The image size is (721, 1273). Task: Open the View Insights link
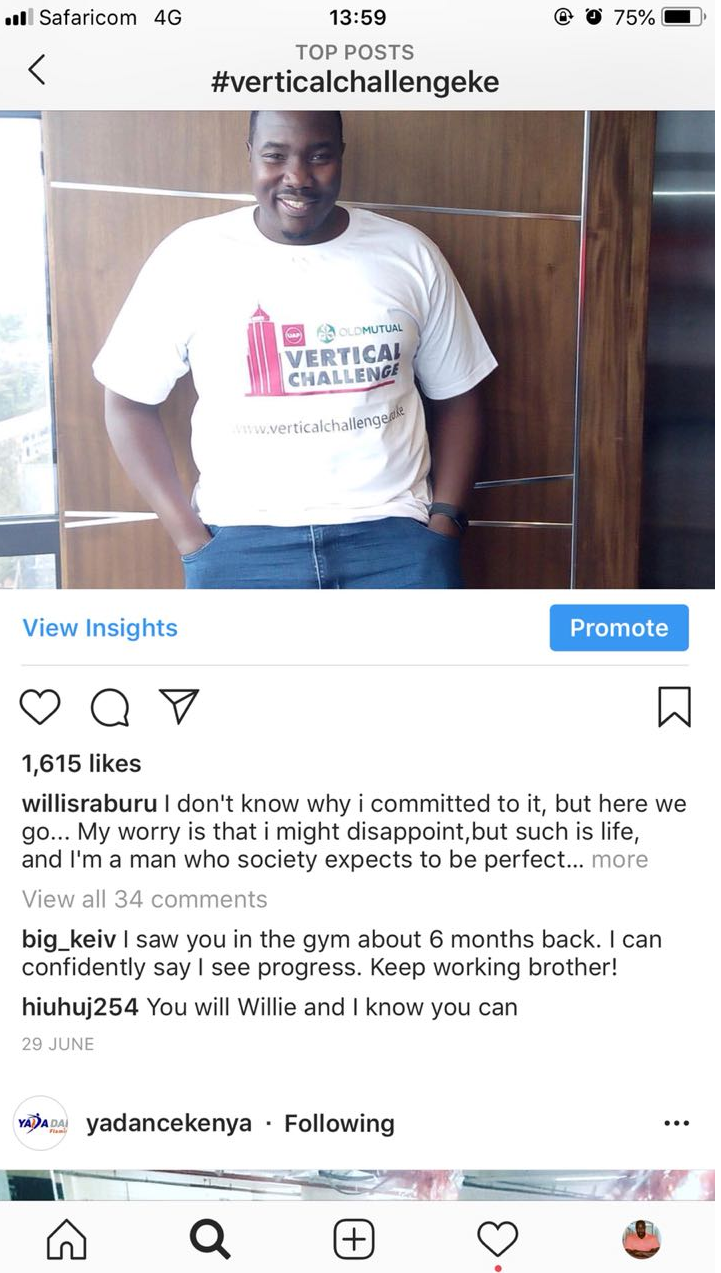pyautogui.click(x=100, y=628)
